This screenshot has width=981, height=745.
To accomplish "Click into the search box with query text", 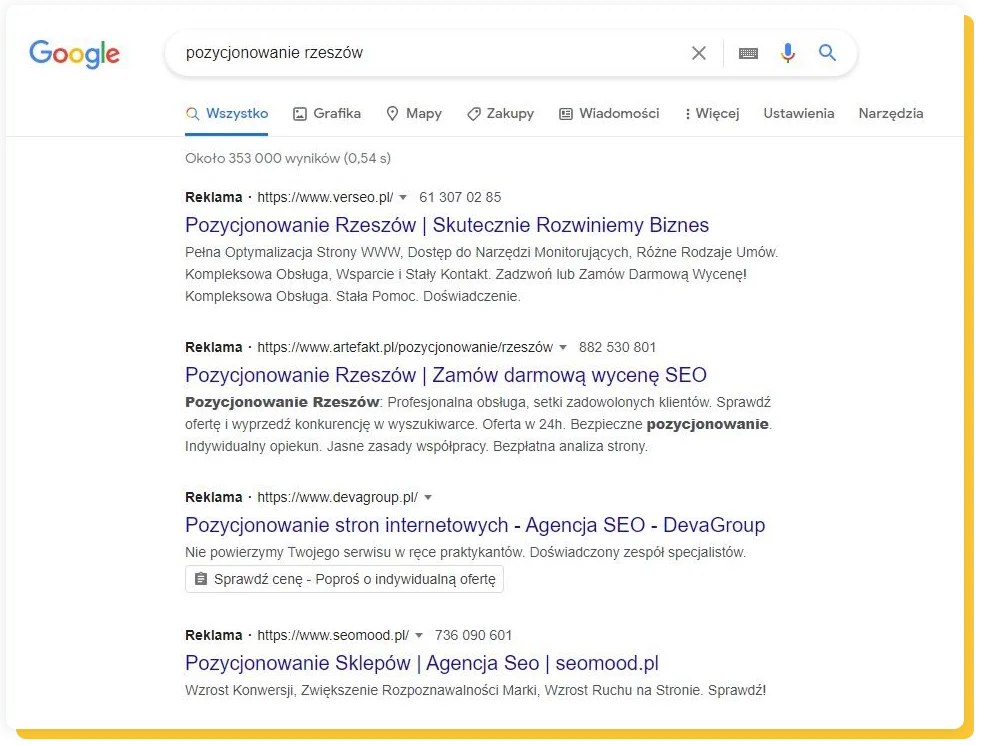I will coord(420,53).
